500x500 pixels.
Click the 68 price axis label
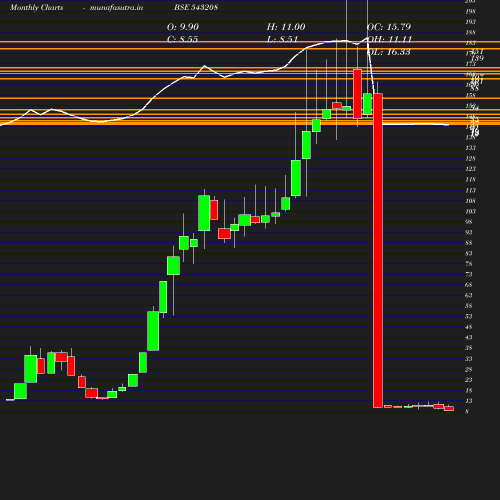[469, 285]
